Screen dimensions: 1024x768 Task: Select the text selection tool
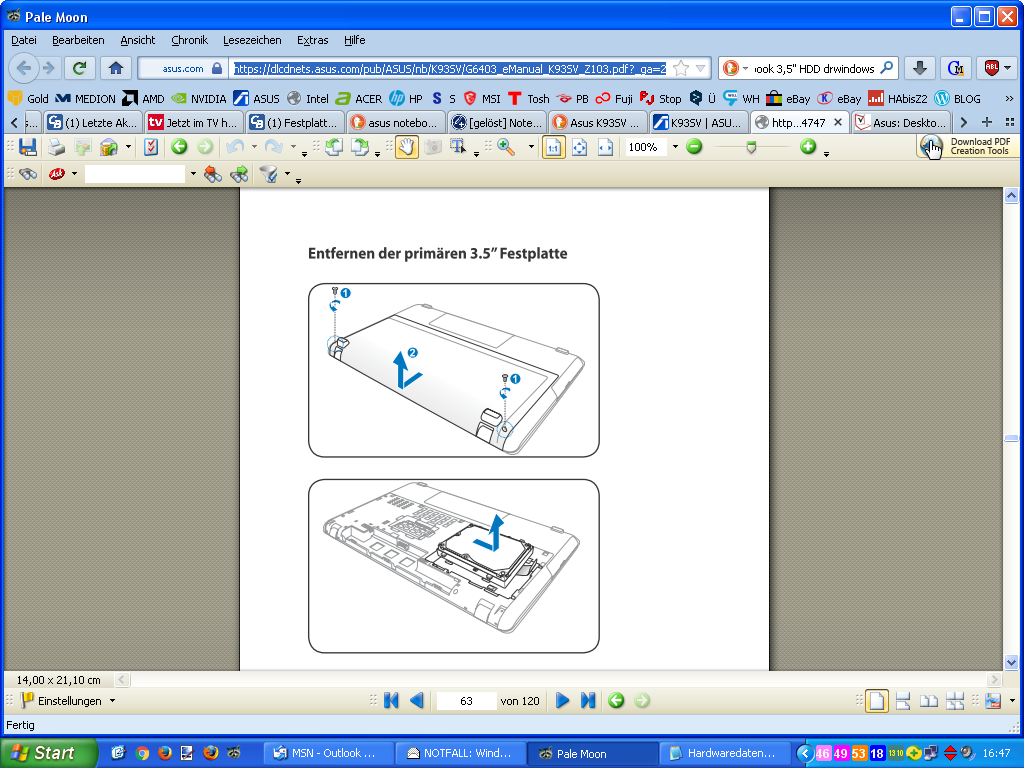click(x=458, y=147)
